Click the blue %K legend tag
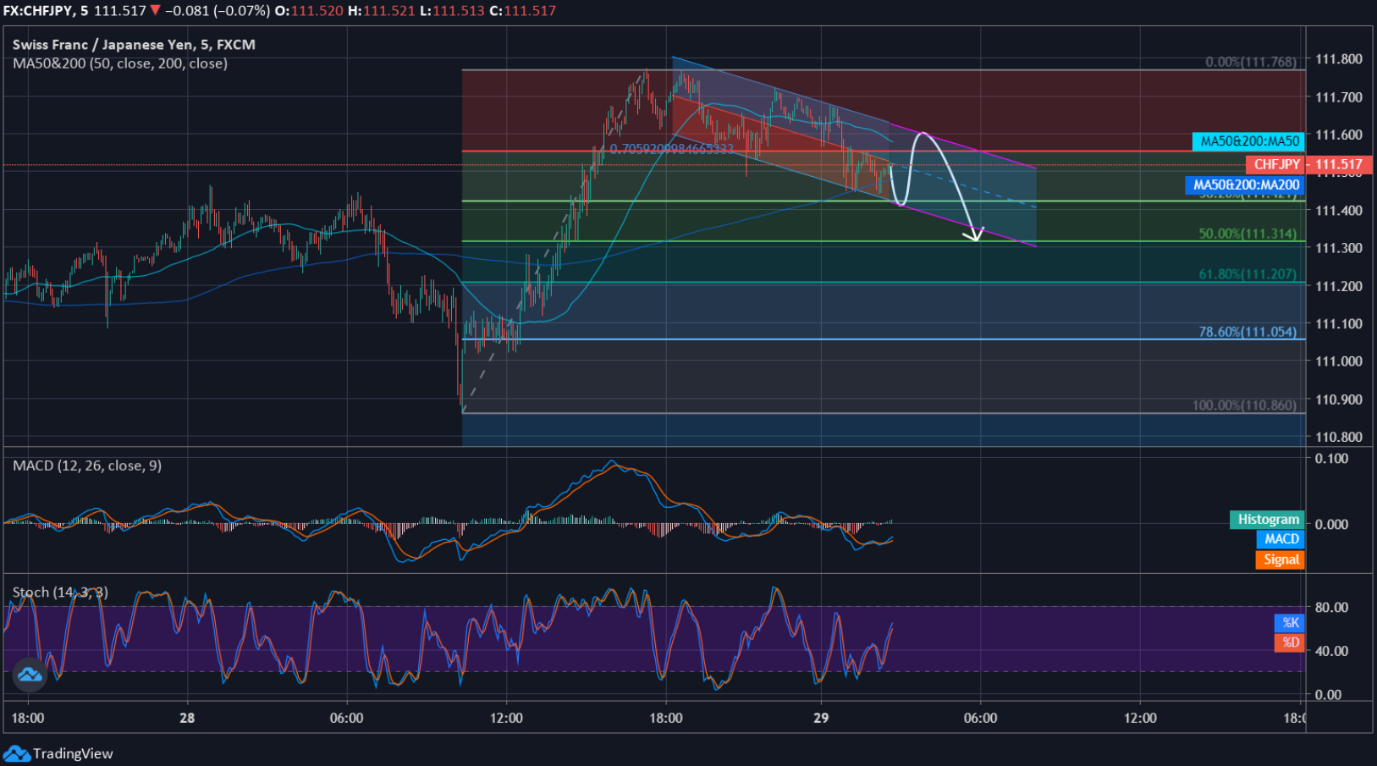 (1289, 622)
